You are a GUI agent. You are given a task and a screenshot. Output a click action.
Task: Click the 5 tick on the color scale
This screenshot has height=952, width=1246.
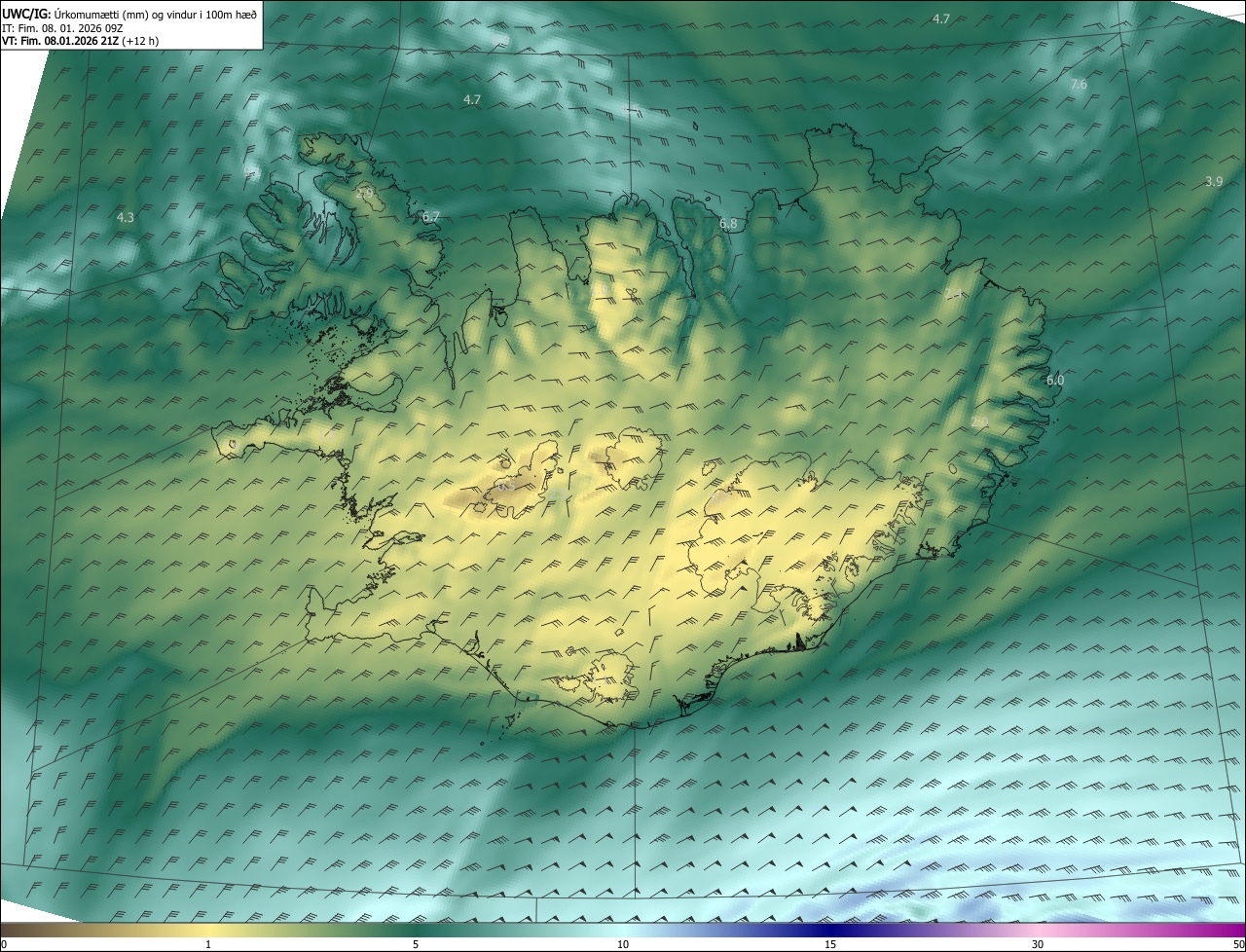click(416, 944)
